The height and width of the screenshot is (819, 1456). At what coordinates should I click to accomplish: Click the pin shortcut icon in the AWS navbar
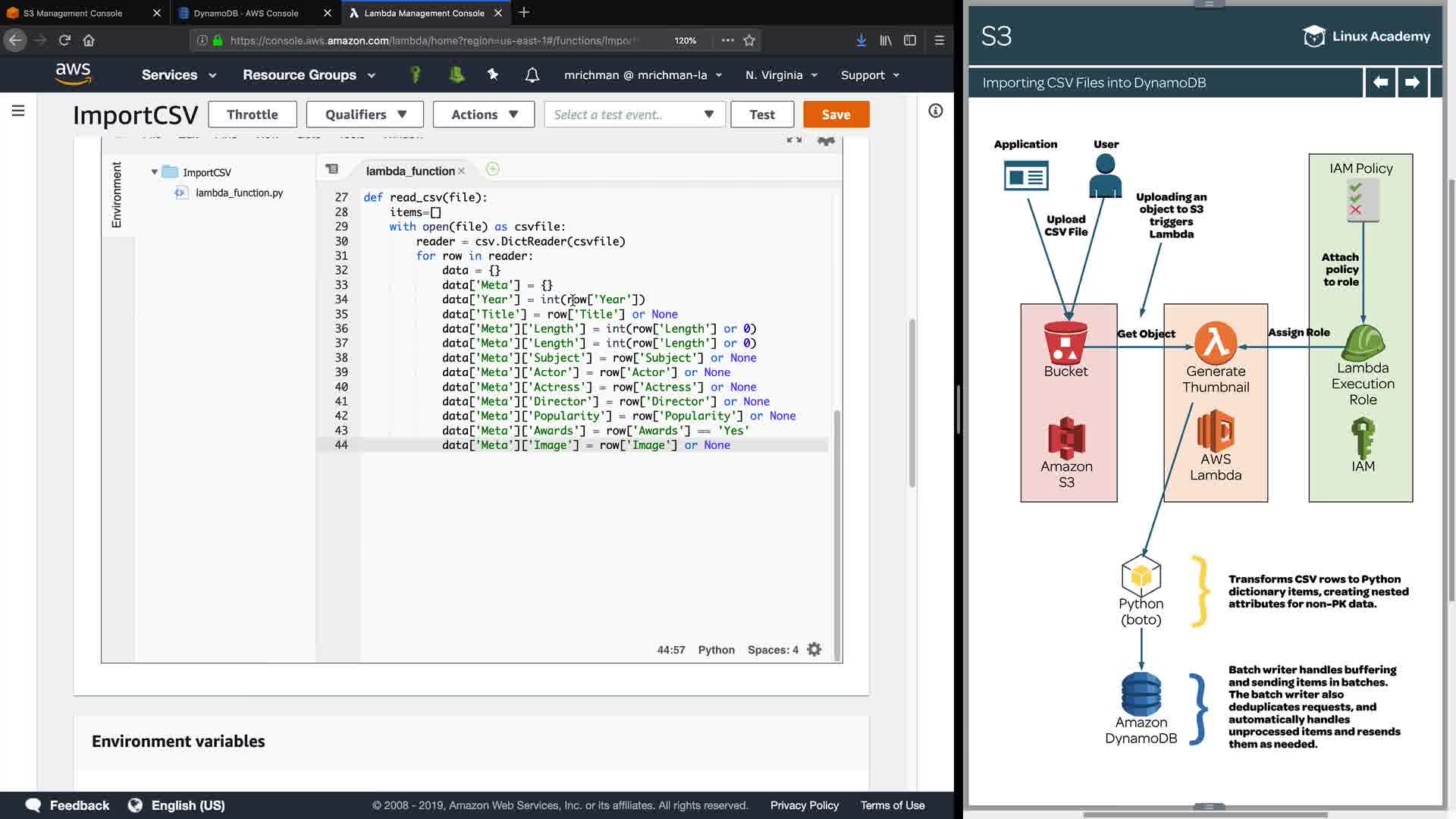[x=493, y=74]
